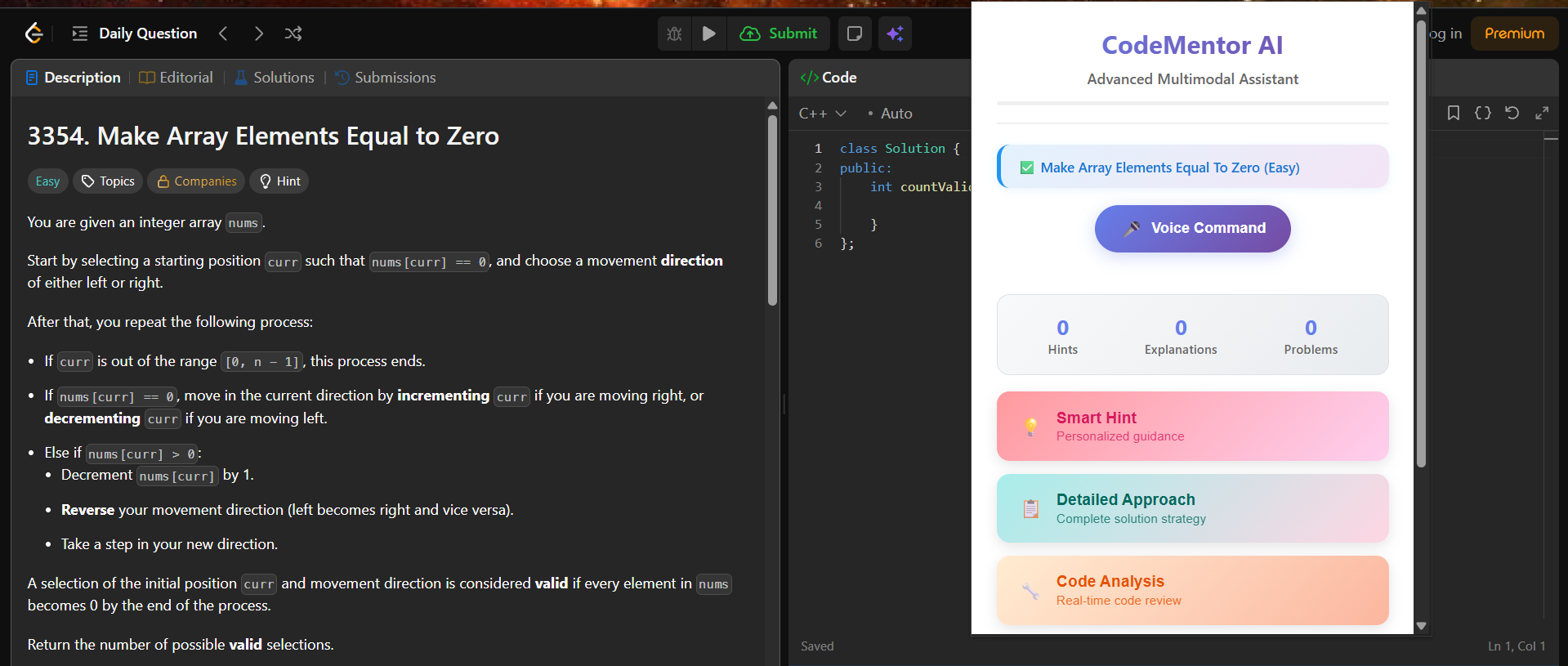Switch to the Submissions tab

[386, 78]
